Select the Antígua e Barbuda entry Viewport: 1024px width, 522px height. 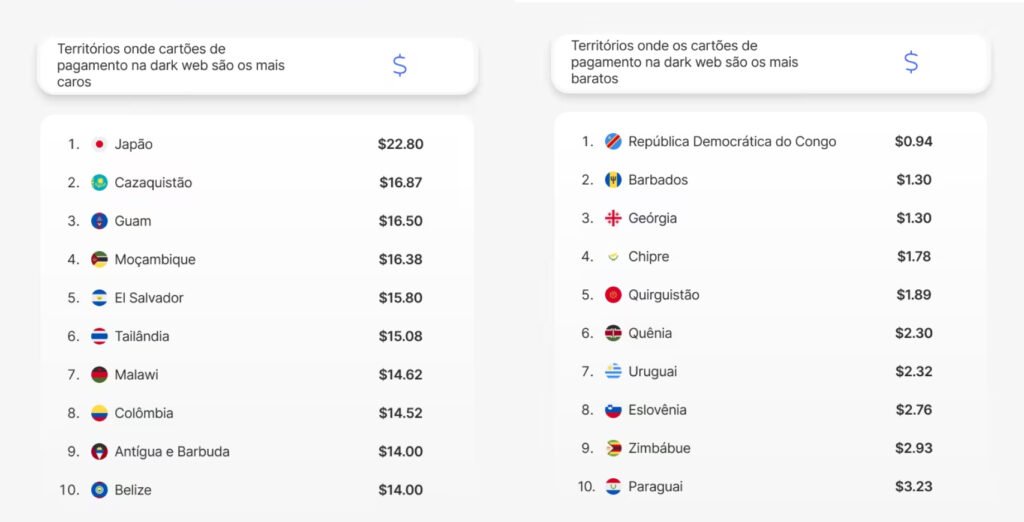click(x=172, y=452)
